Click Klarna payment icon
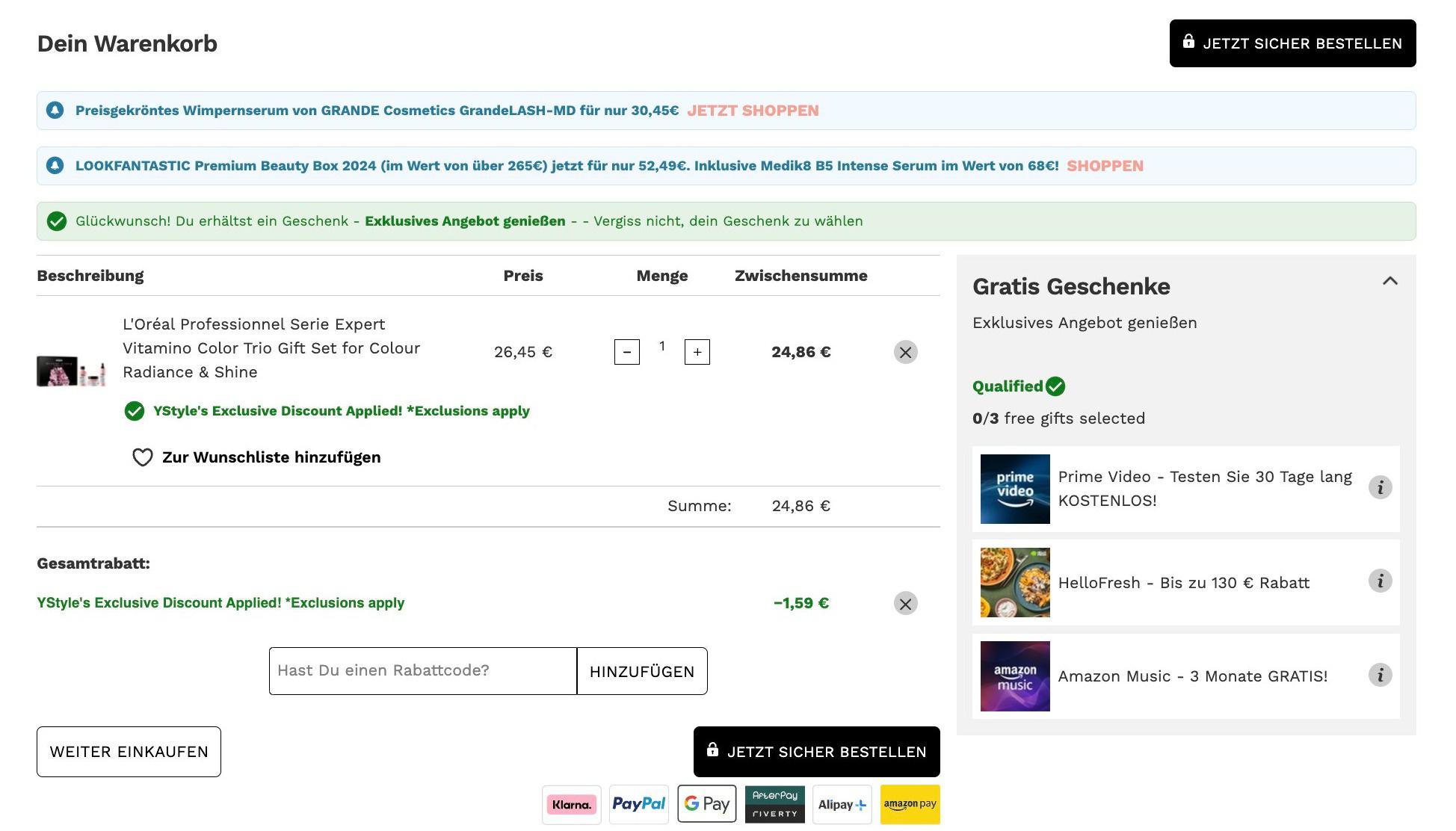Screen dimensions: 1456x831 pyautogui.click(x=572, y=805)
